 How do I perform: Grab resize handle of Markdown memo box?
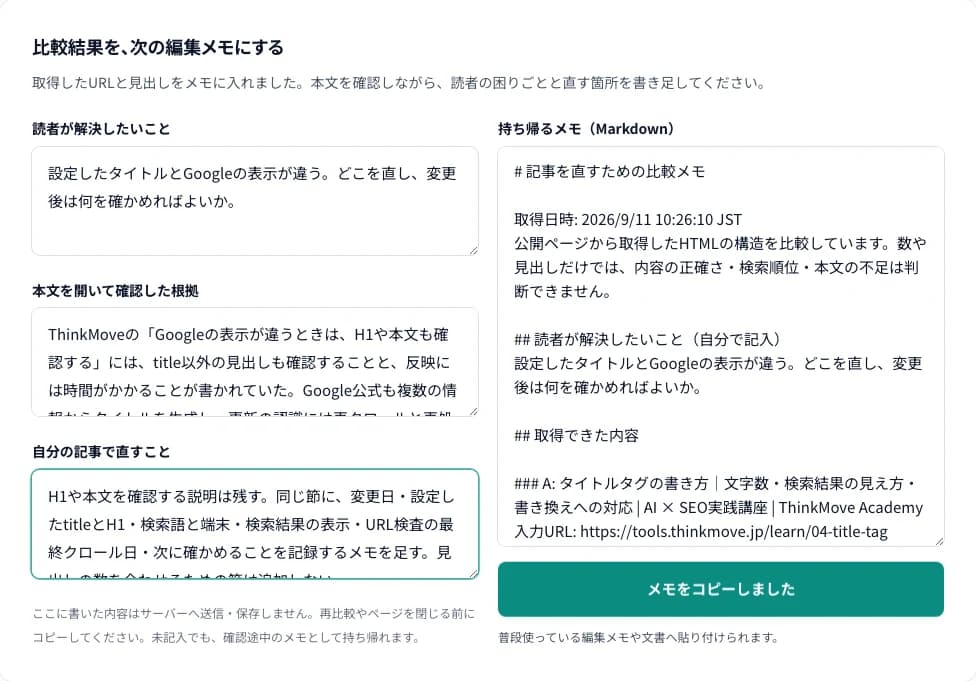coord(939,542)
